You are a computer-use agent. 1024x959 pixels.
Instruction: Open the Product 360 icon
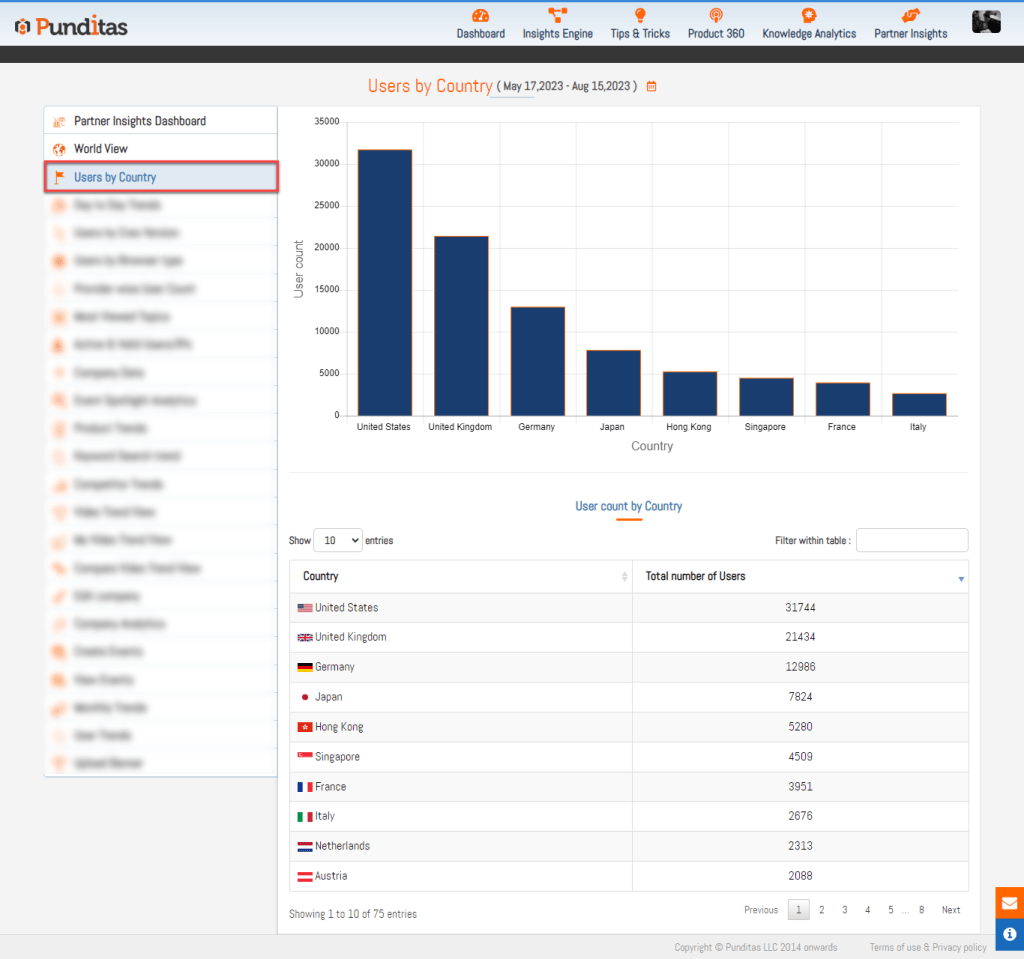pos(715,16)
